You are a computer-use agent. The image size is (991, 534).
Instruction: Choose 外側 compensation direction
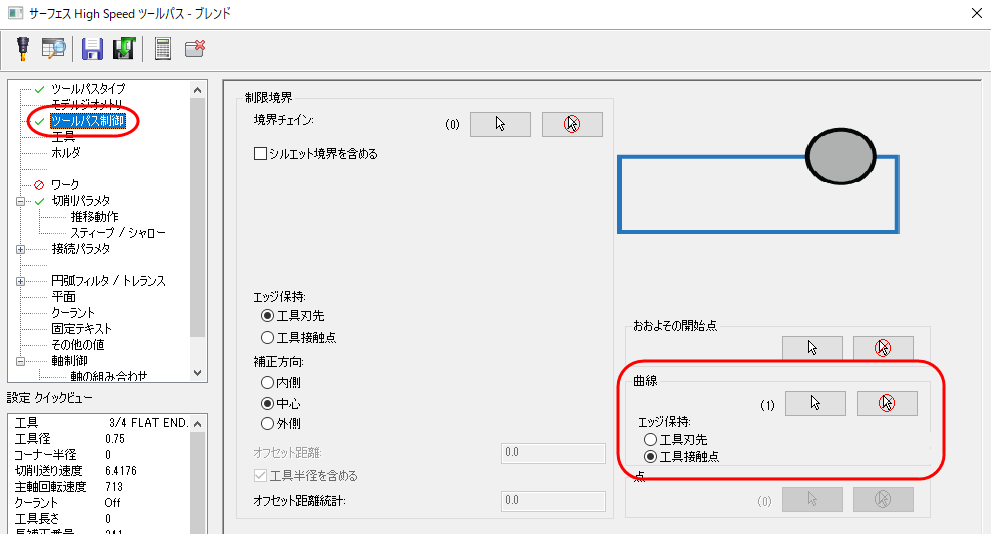click(x=267, y=423)
